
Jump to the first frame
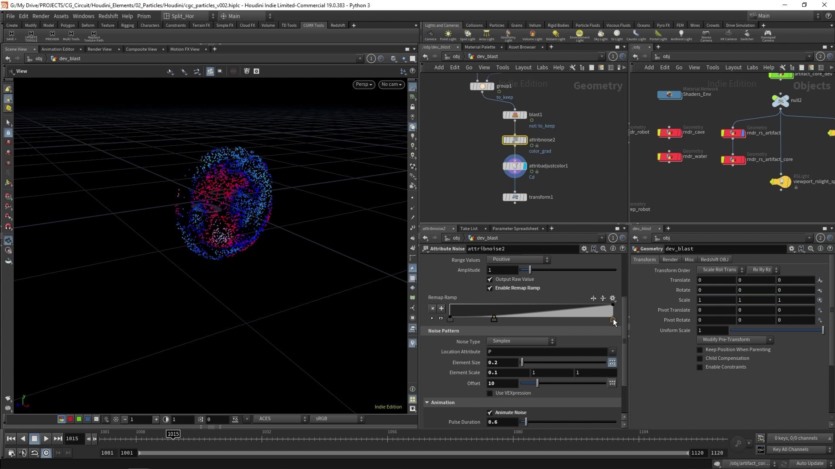coord(11,439)
